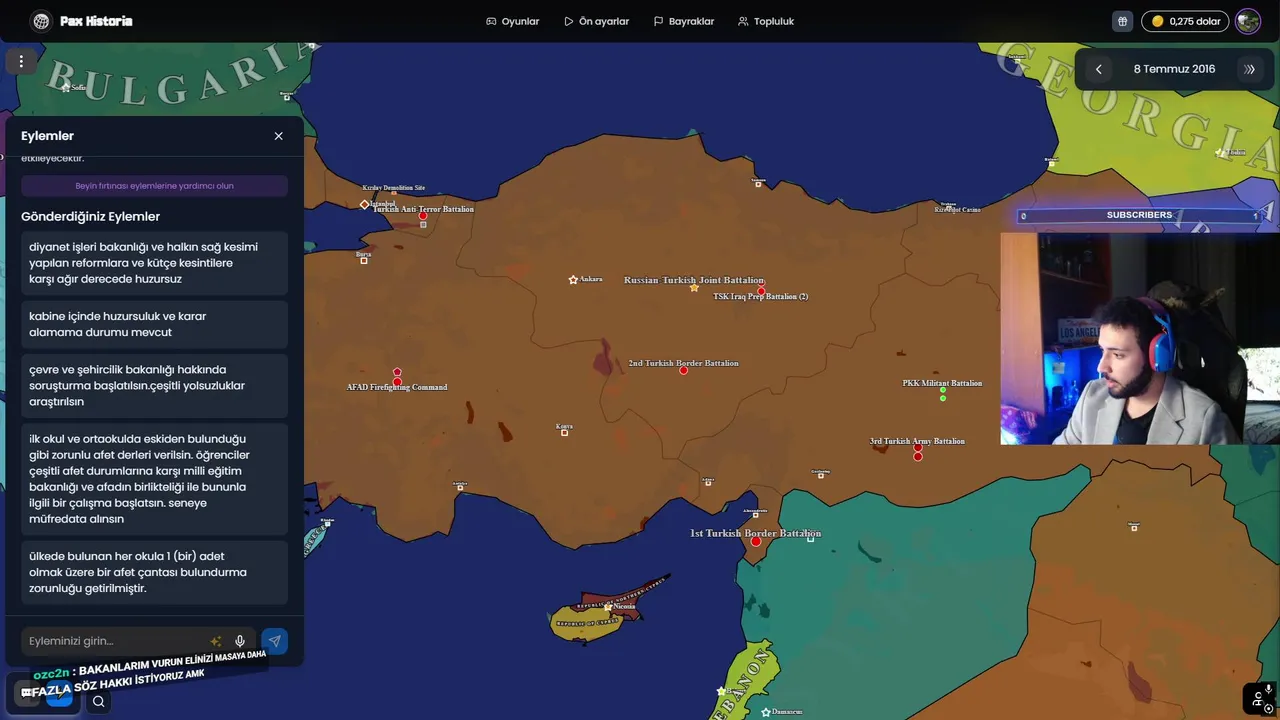Click the streamer webcam overlay
Image resolution: width=1280 pixels, height=720 pixels.
coord(1140,339)
